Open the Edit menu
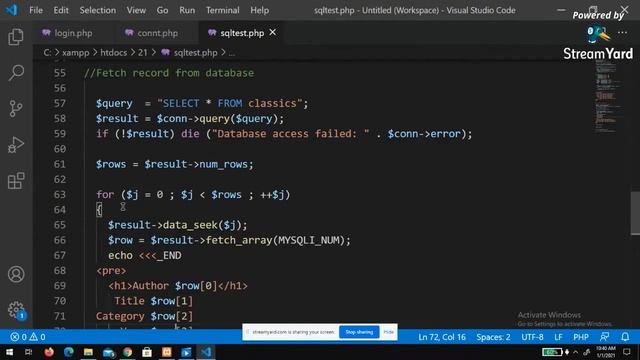This screenshot has width=640, height=360. [x=61, y=10]
